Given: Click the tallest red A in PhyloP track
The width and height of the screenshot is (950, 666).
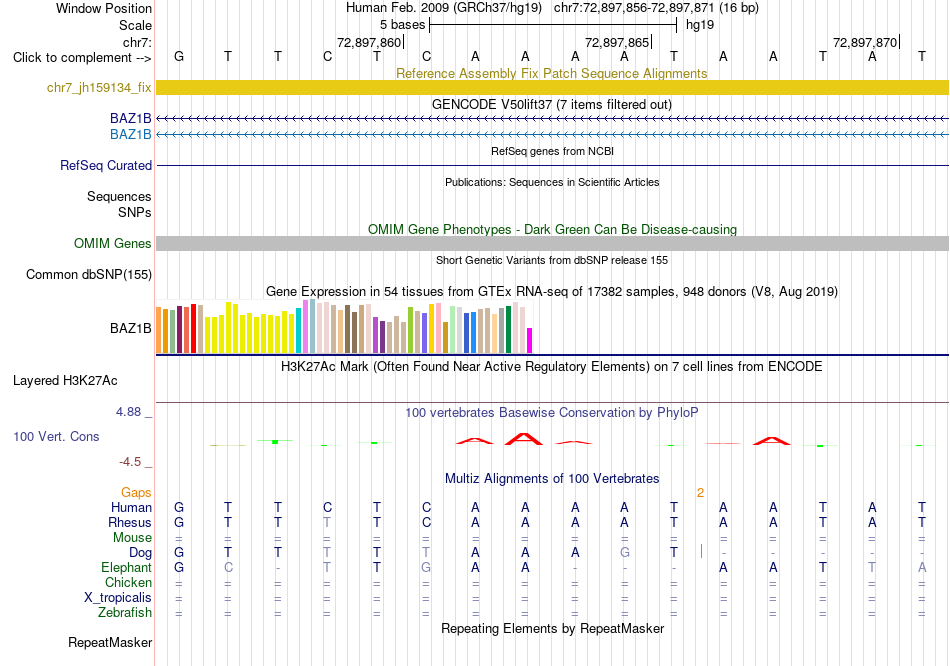Looking at the screenshot, I should (x=524, y=439).
